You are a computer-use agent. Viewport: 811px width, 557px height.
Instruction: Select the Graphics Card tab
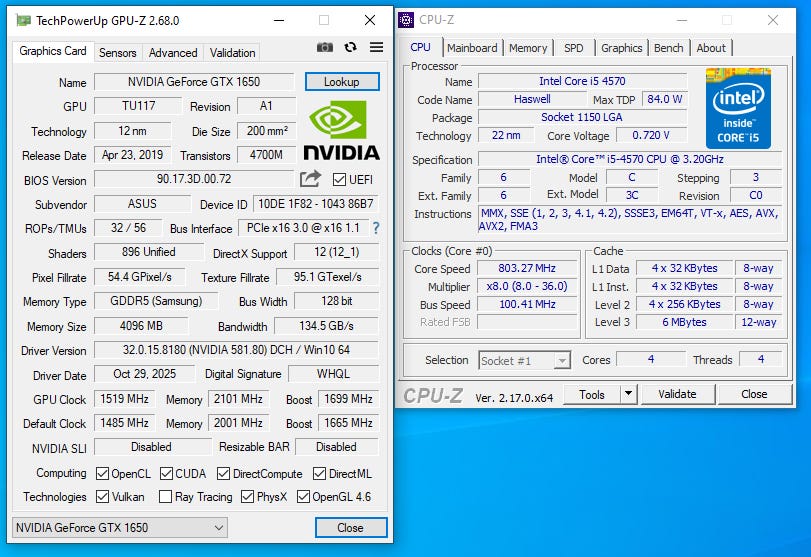coord(53,51)
